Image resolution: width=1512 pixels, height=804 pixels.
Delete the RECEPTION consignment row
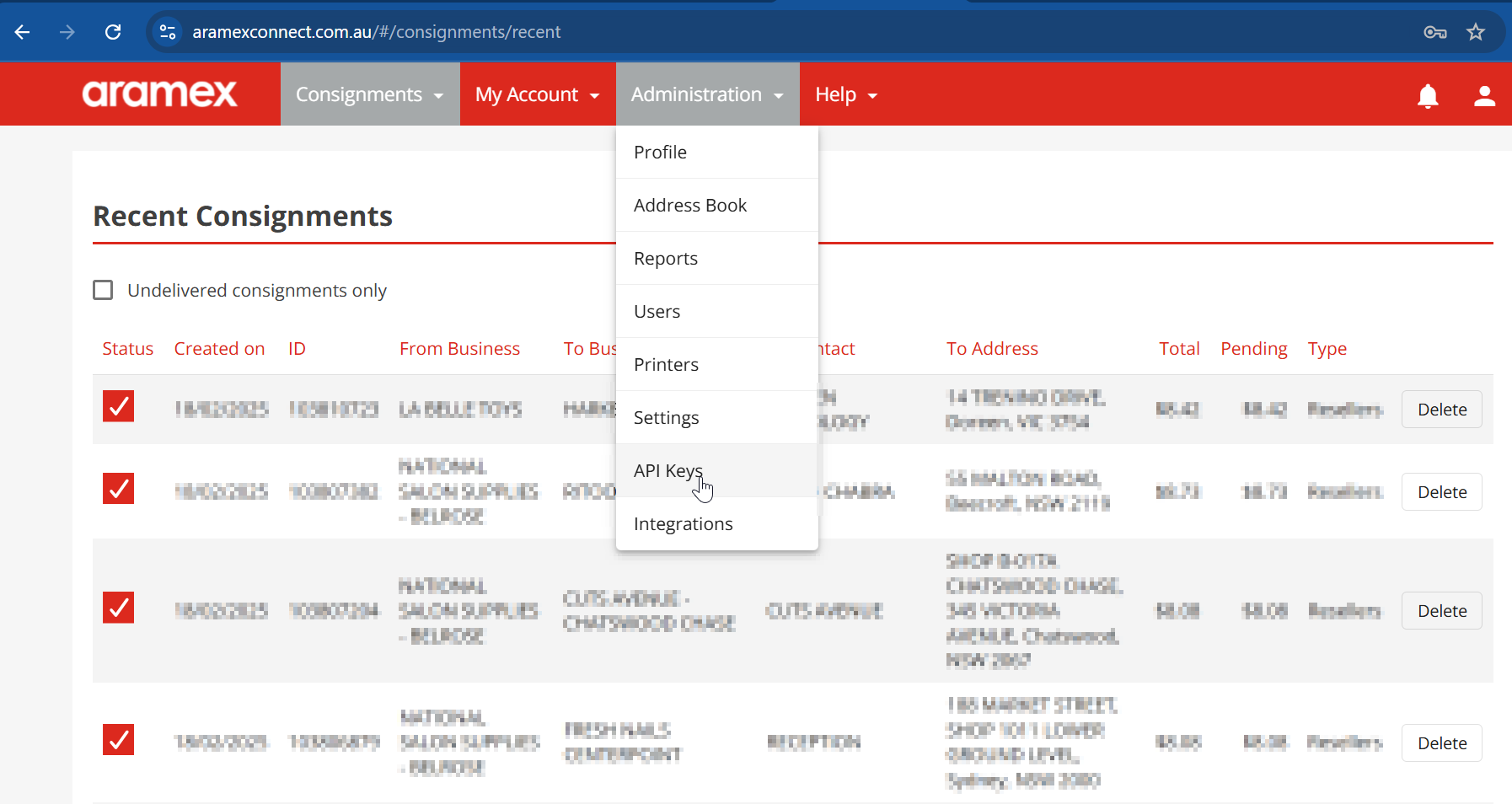tap(1441, 743)
